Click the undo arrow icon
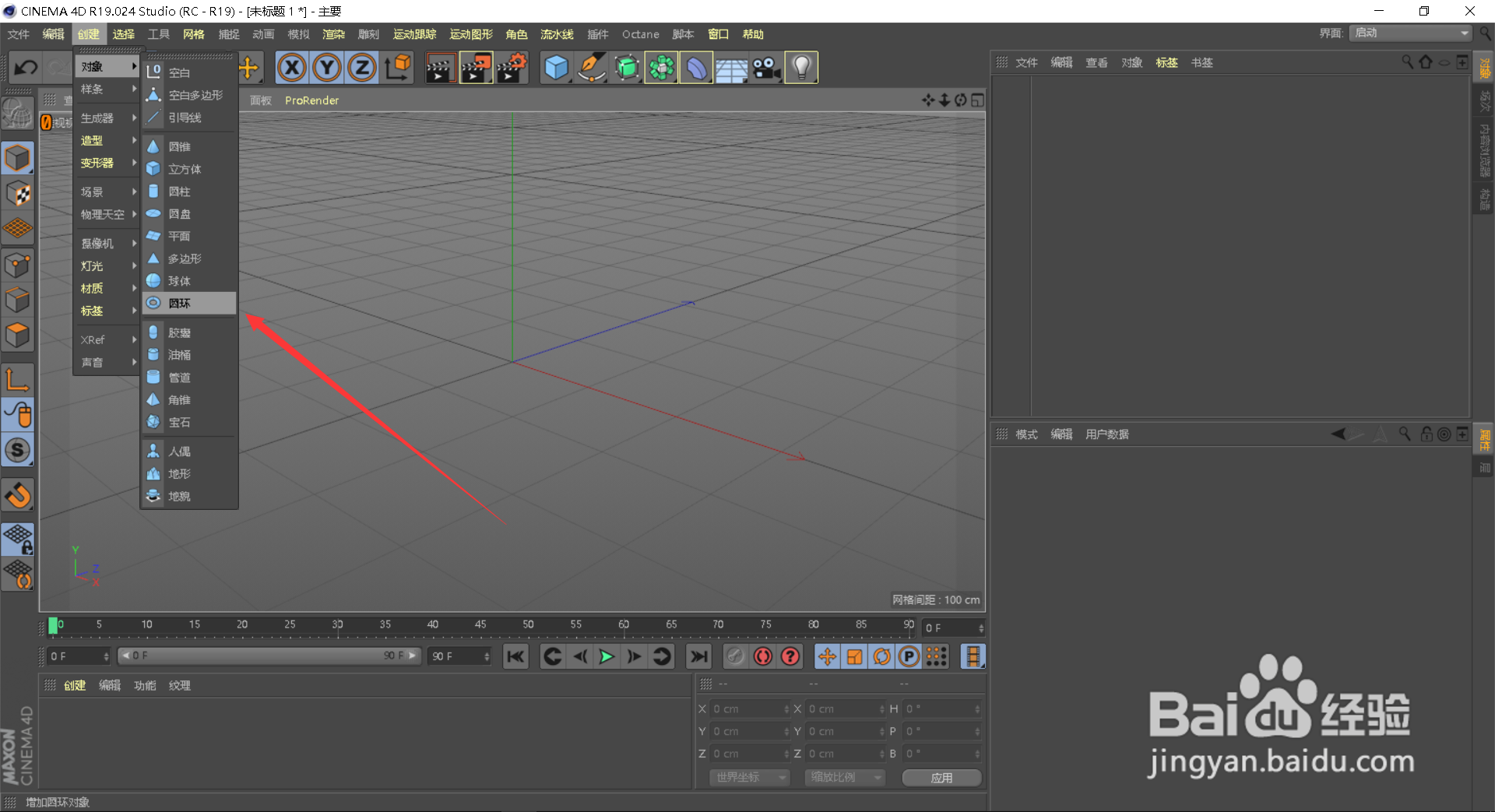This screenshot has width=1495, height=812. coord(25,68)
